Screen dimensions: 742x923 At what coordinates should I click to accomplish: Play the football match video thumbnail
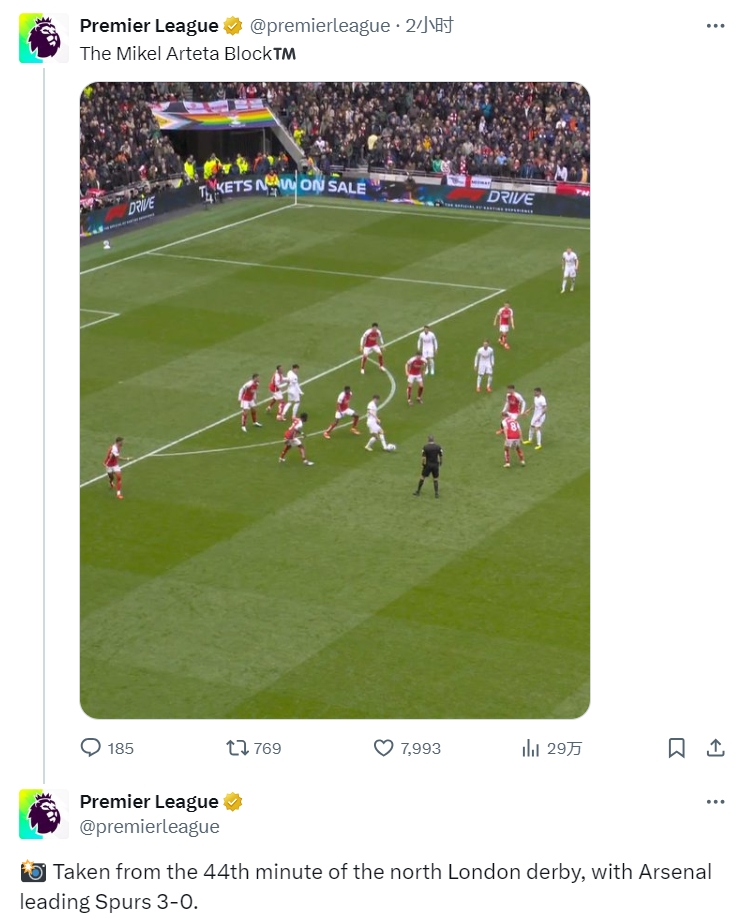click(x=335, y=400)
